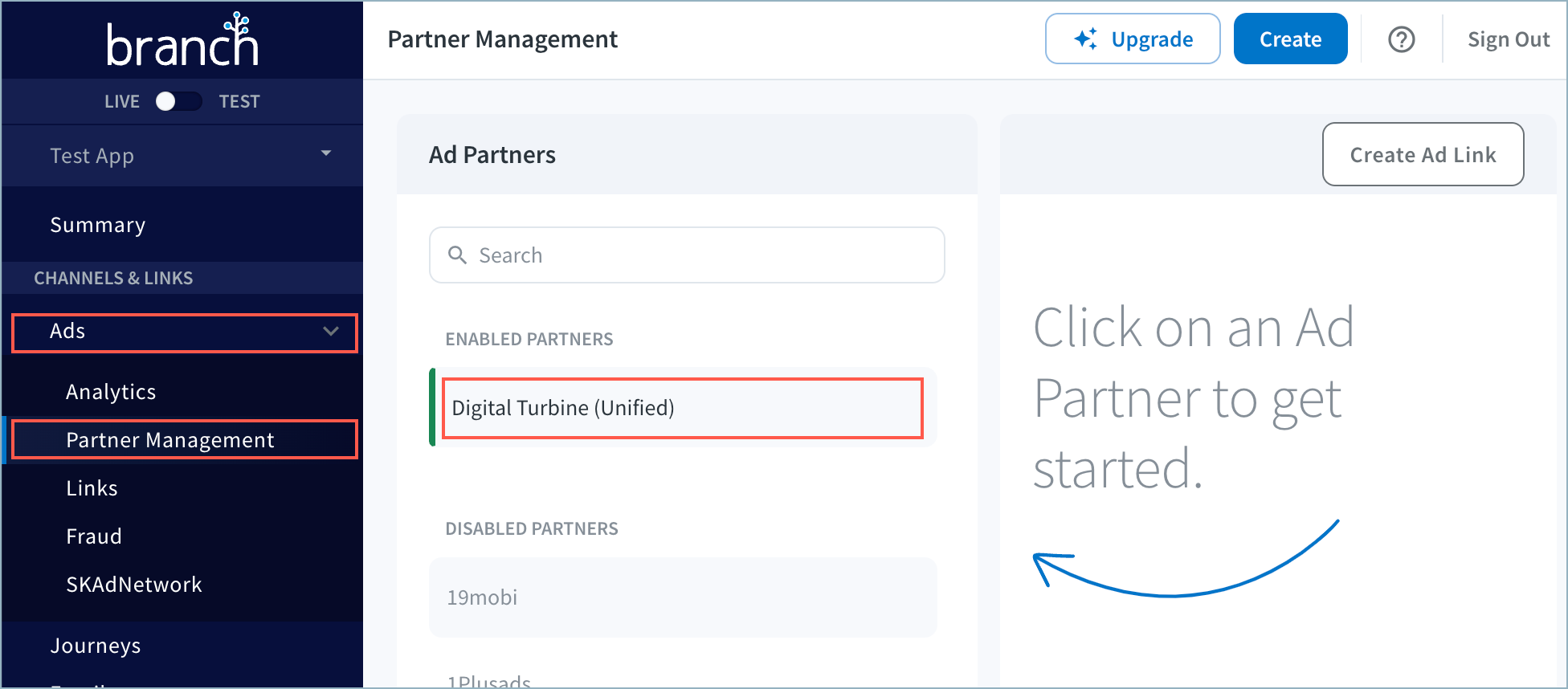Screen dimensions: 1568x689
Task: Click the ENABLED PARTNERS label
Action: click(529, 339)
